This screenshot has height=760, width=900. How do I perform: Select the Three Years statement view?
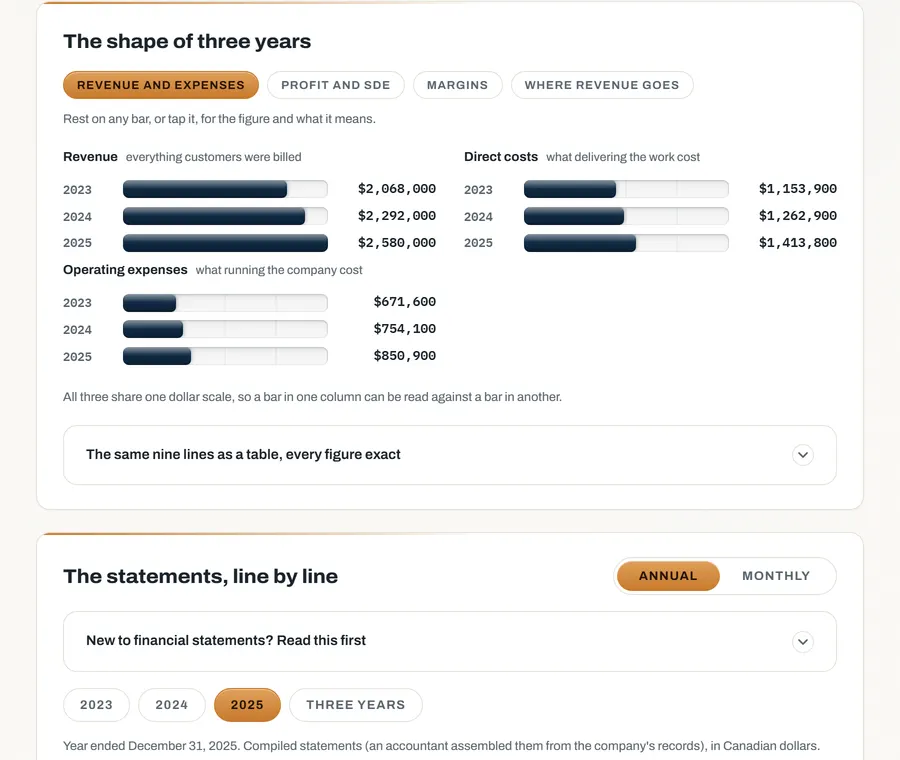click(x=356, y=705)
